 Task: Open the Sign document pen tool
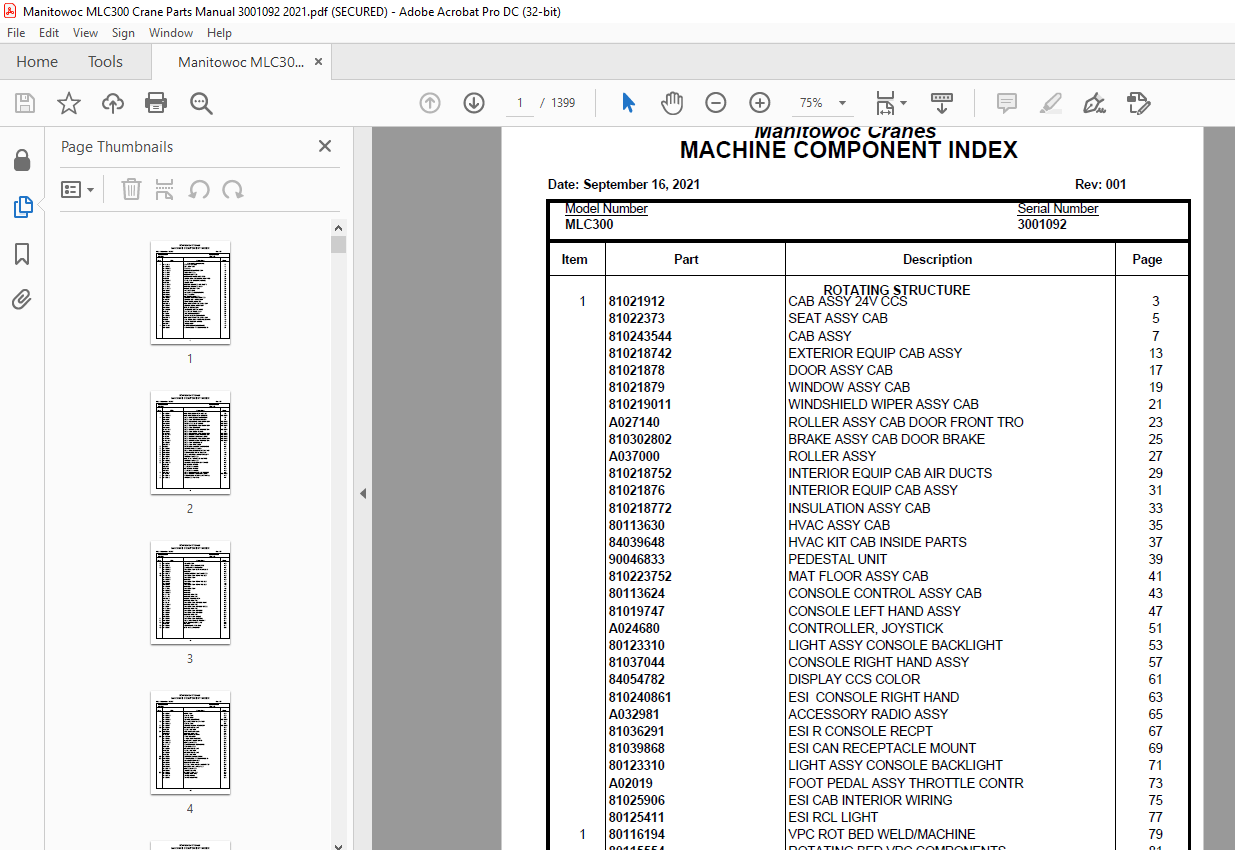pyautogui.click(x=1094, y=103)
